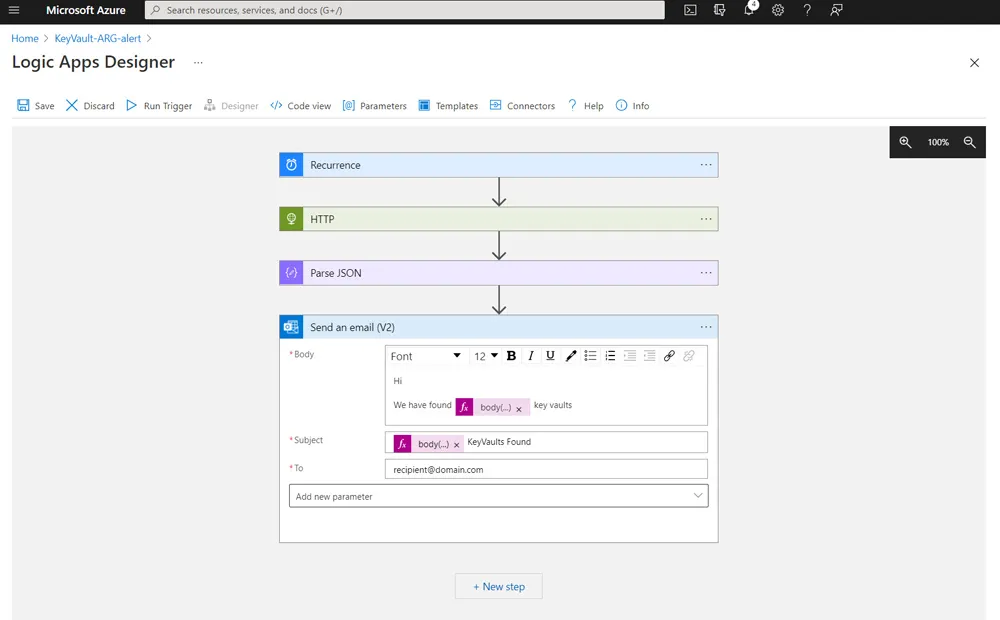Insert a link in the email body
This screenshot has width=1000, height=620.
(669, 356)
